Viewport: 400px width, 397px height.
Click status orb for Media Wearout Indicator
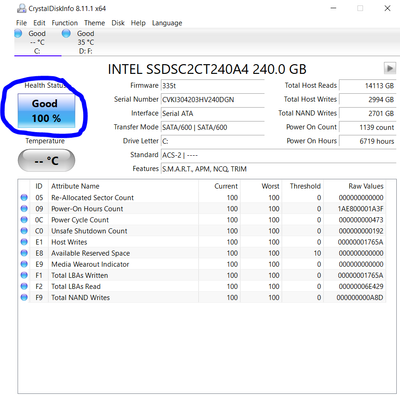click(x=24, y=264)
